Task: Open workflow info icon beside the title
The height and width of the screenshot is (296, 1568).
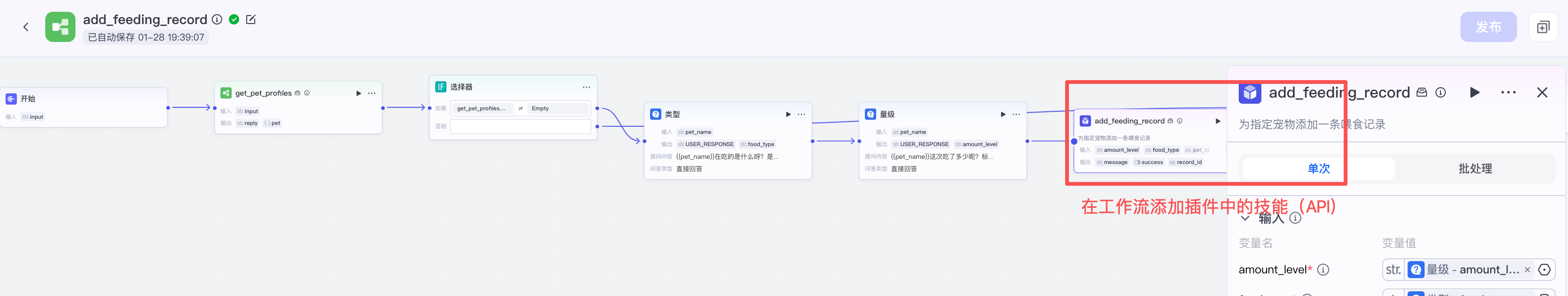Action: pos(217,19)
